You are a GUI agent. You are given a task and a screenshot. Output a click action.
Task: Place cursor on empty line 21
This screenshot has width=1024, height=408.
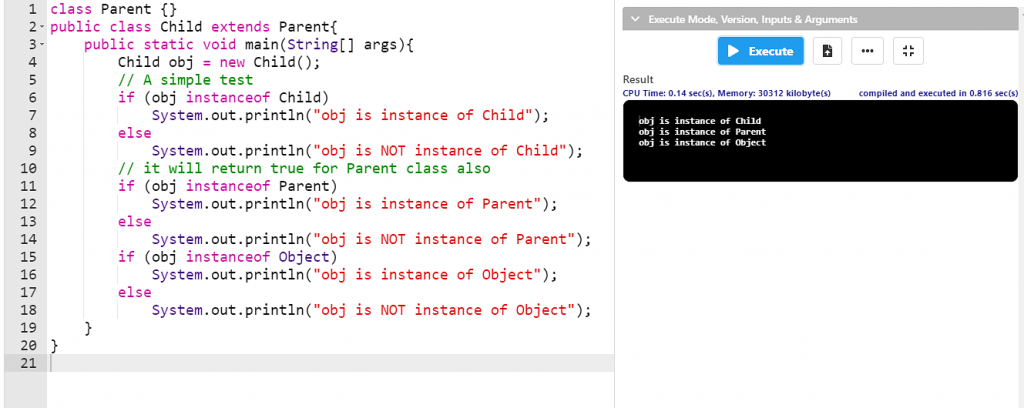[x=300, y=362]
